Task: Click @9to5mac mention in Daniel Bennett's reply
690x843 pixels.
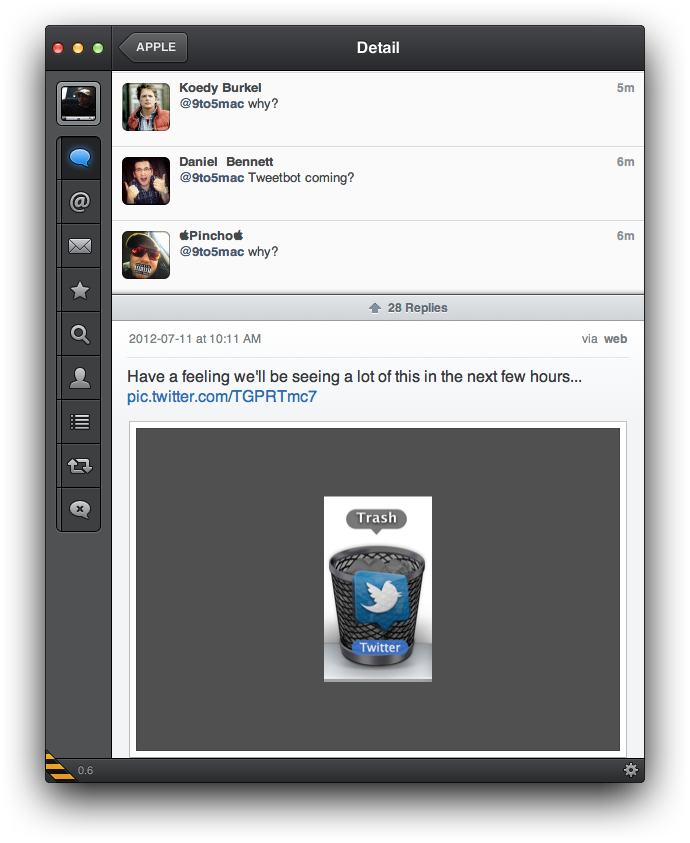Action: 211,178
